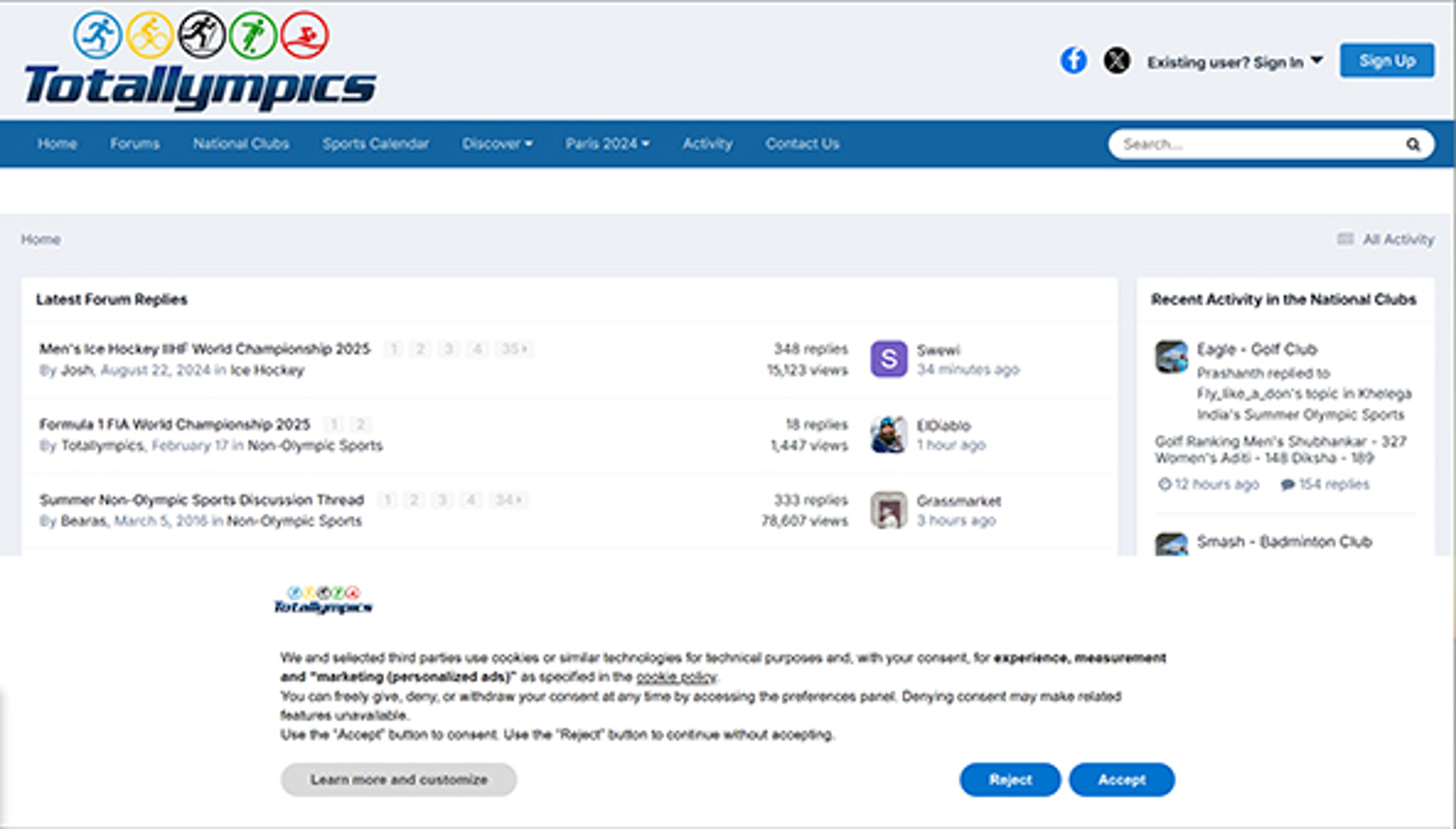Expand the Existing user Sign In dropdown
The height and width of the screenshot is (829, 1456).
click(1234, 61)
